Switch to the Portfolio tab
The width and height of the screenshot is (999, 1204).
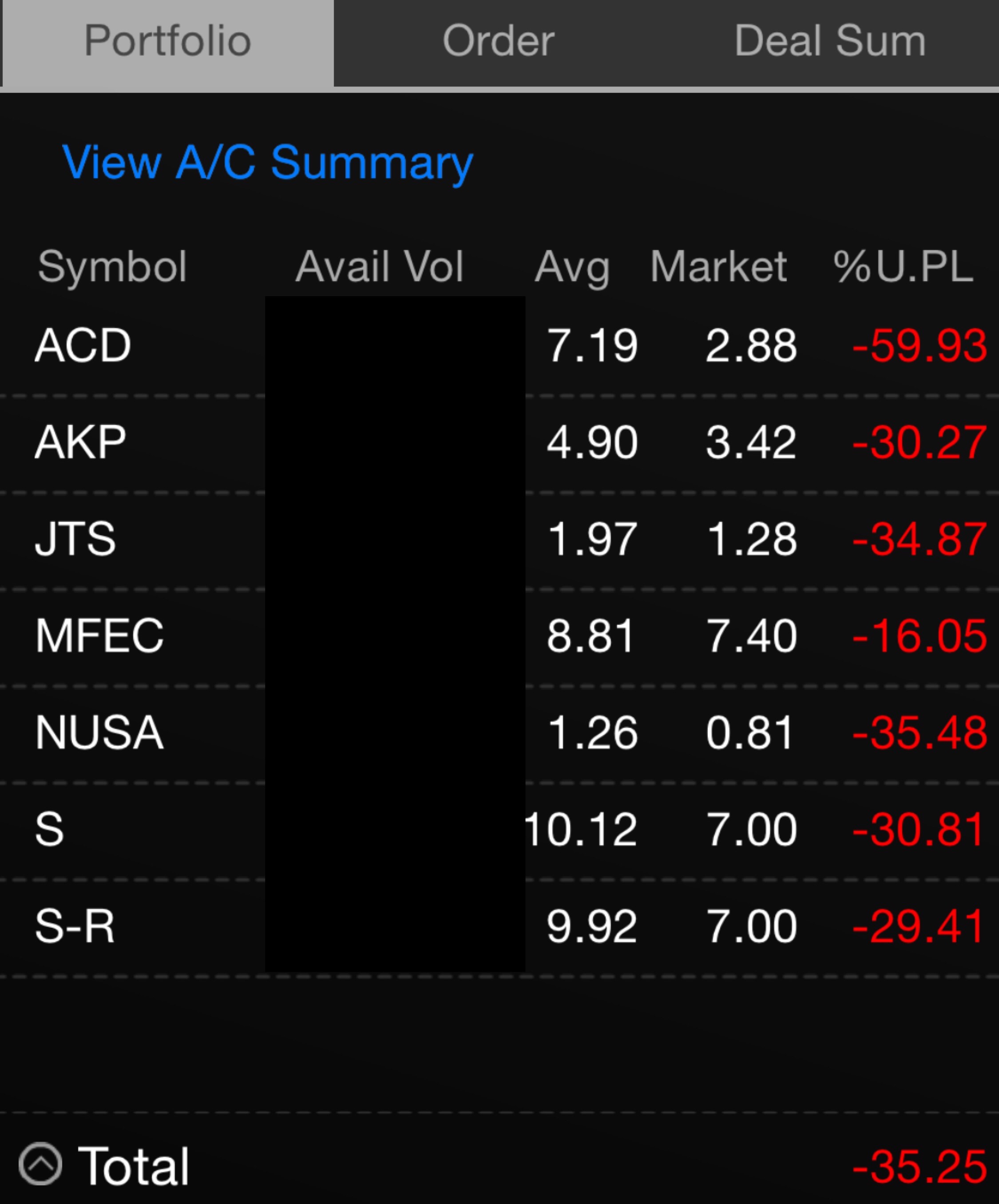[x=167, y=41]
